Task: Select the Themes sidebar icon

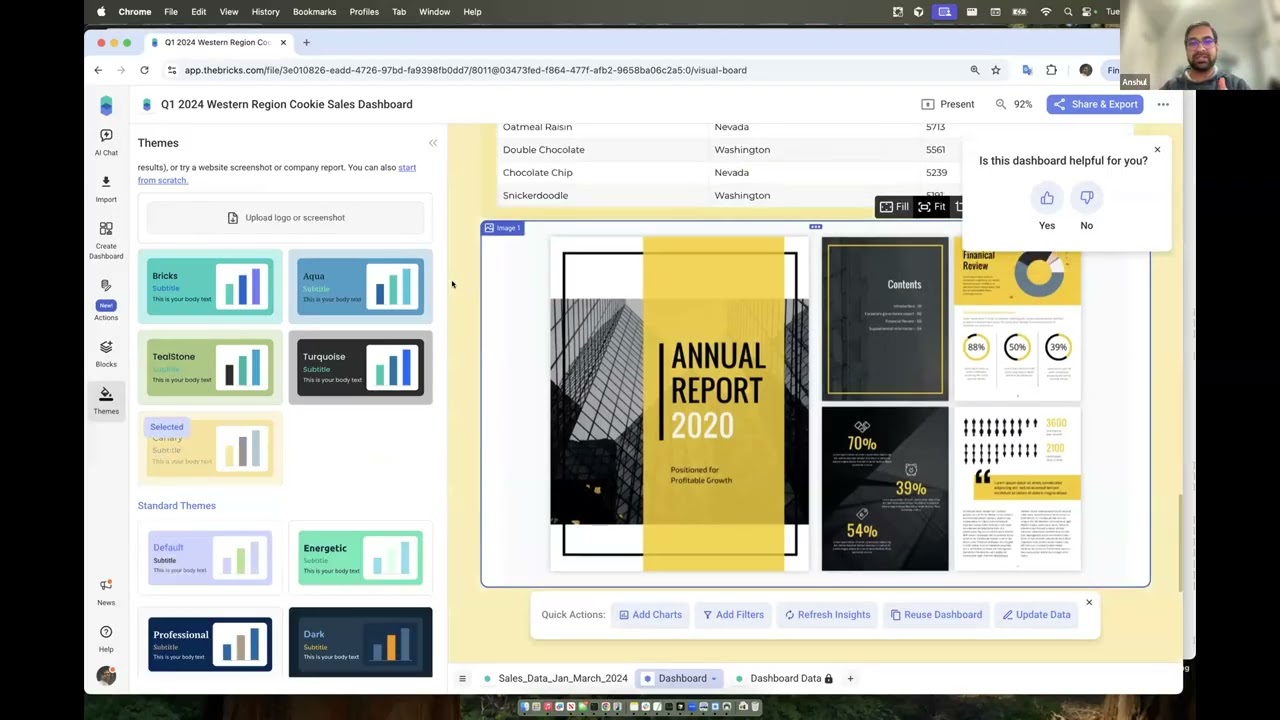Action: pyautogui.click(x=106, y=394)
